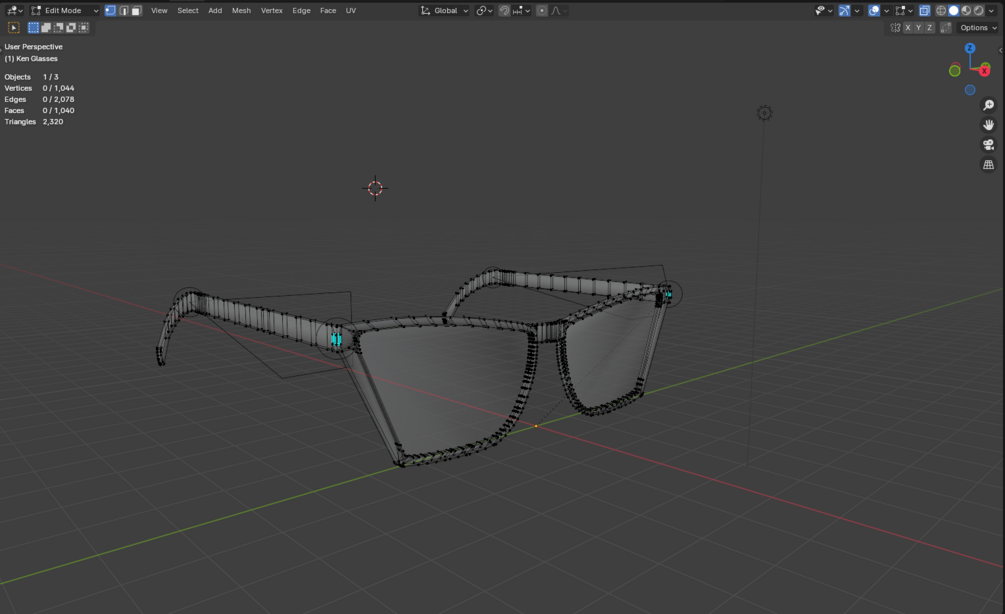This screenshot has width=1005, height=614.
Task: Click the highlighted cyan hinge on left temple
Action: click(x=336, y=339)
